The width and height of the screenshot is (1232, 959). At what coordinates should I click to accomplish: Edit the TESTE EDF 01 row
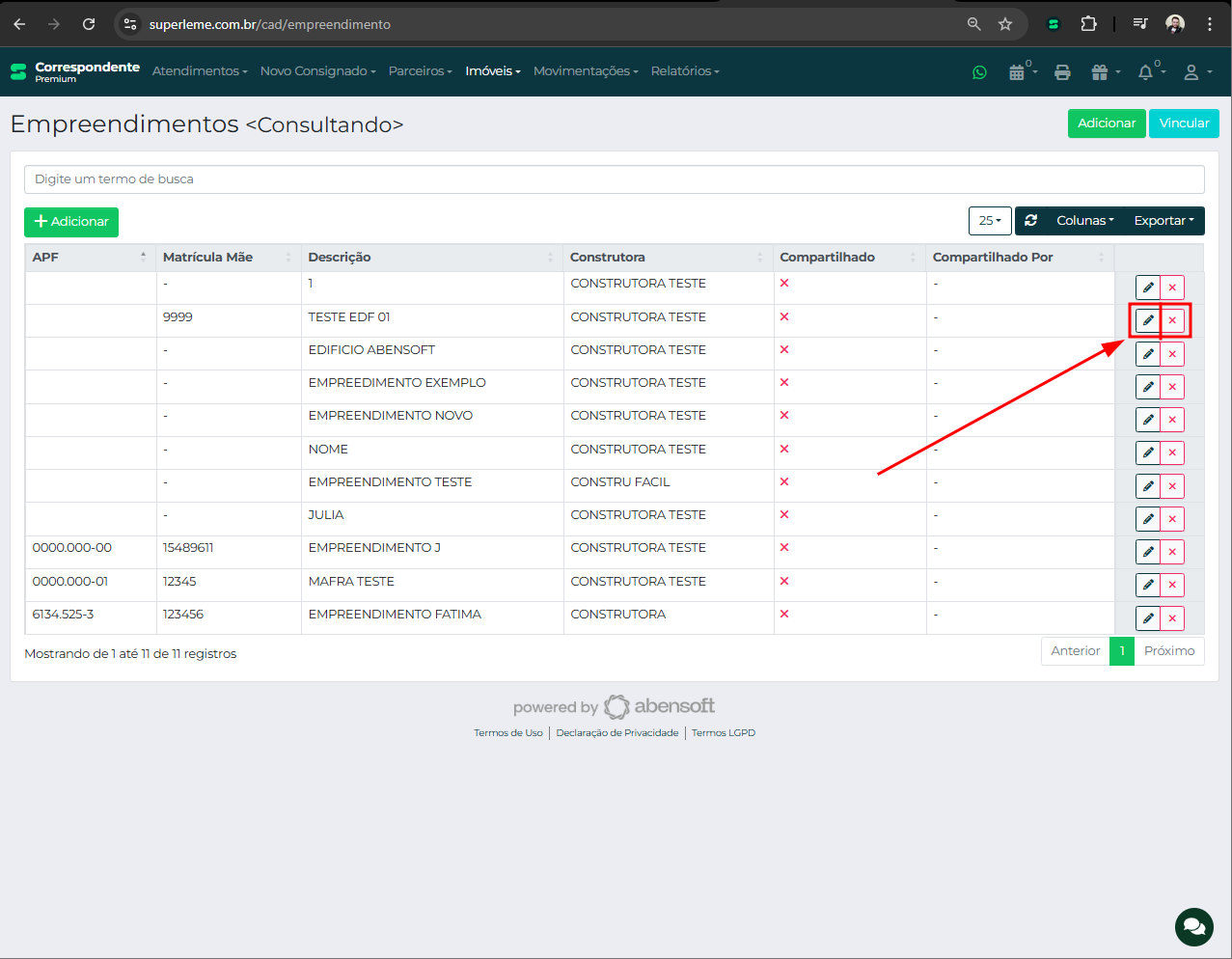click(1147, 320)
